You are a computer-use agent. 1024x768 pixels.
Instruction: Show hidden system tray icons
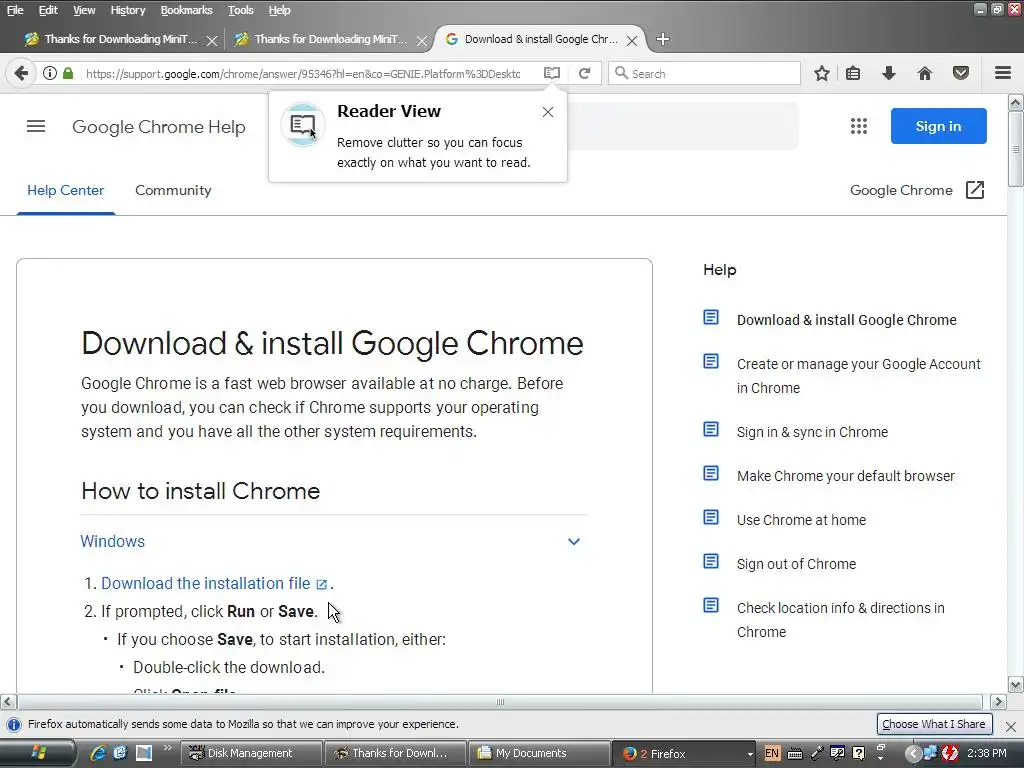[x=913, y=754]
